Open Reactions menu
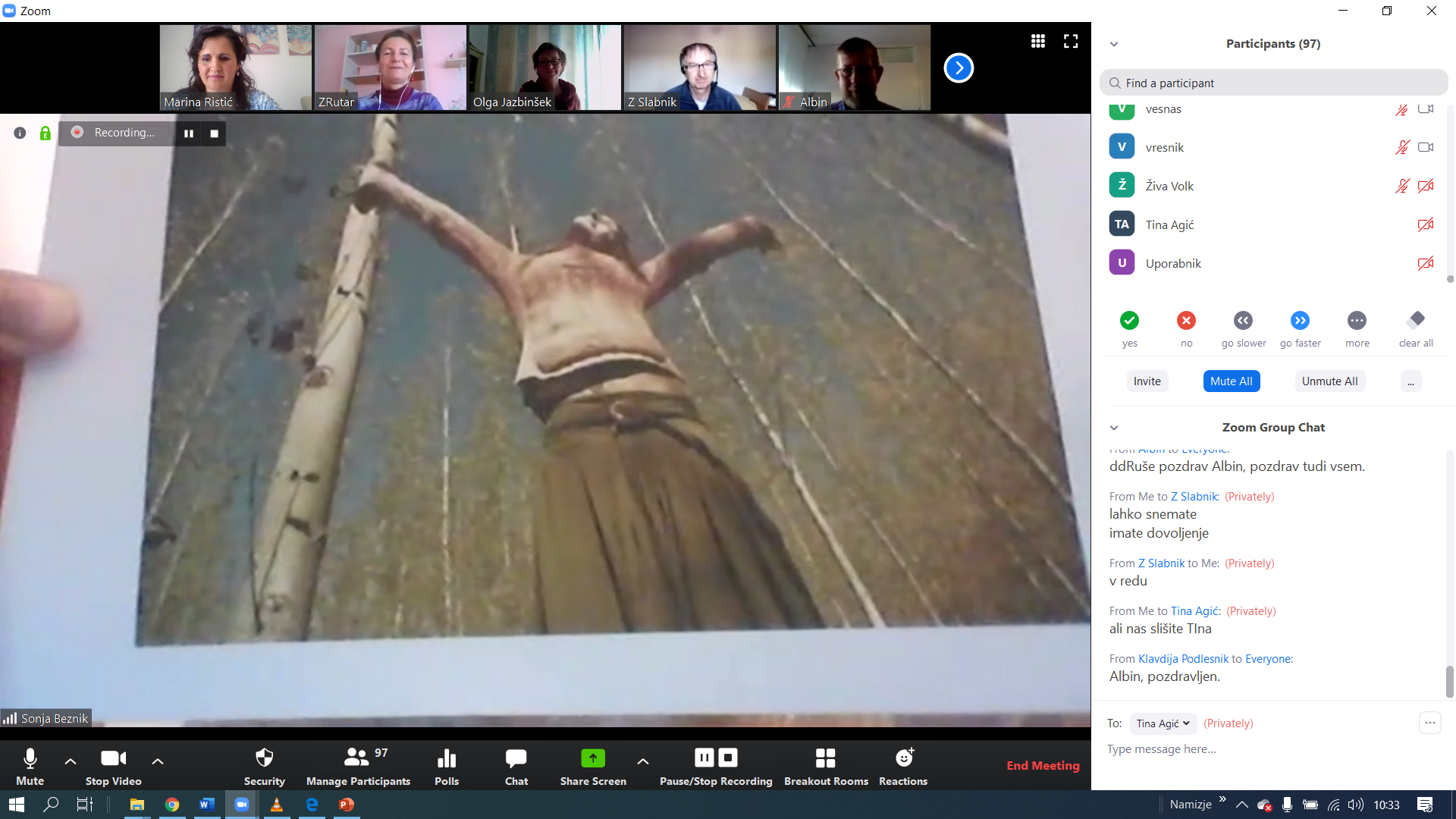 [903, 766]
